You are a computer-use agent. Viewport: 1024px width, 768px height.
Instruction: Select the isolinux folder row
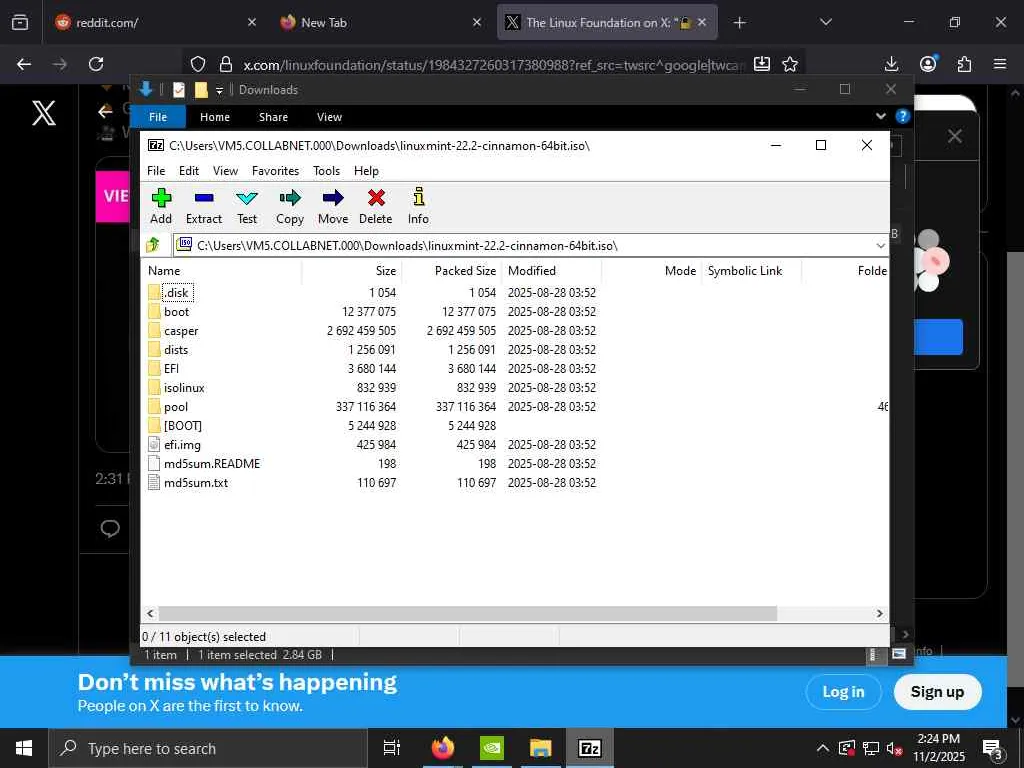(x=372, y=387)
